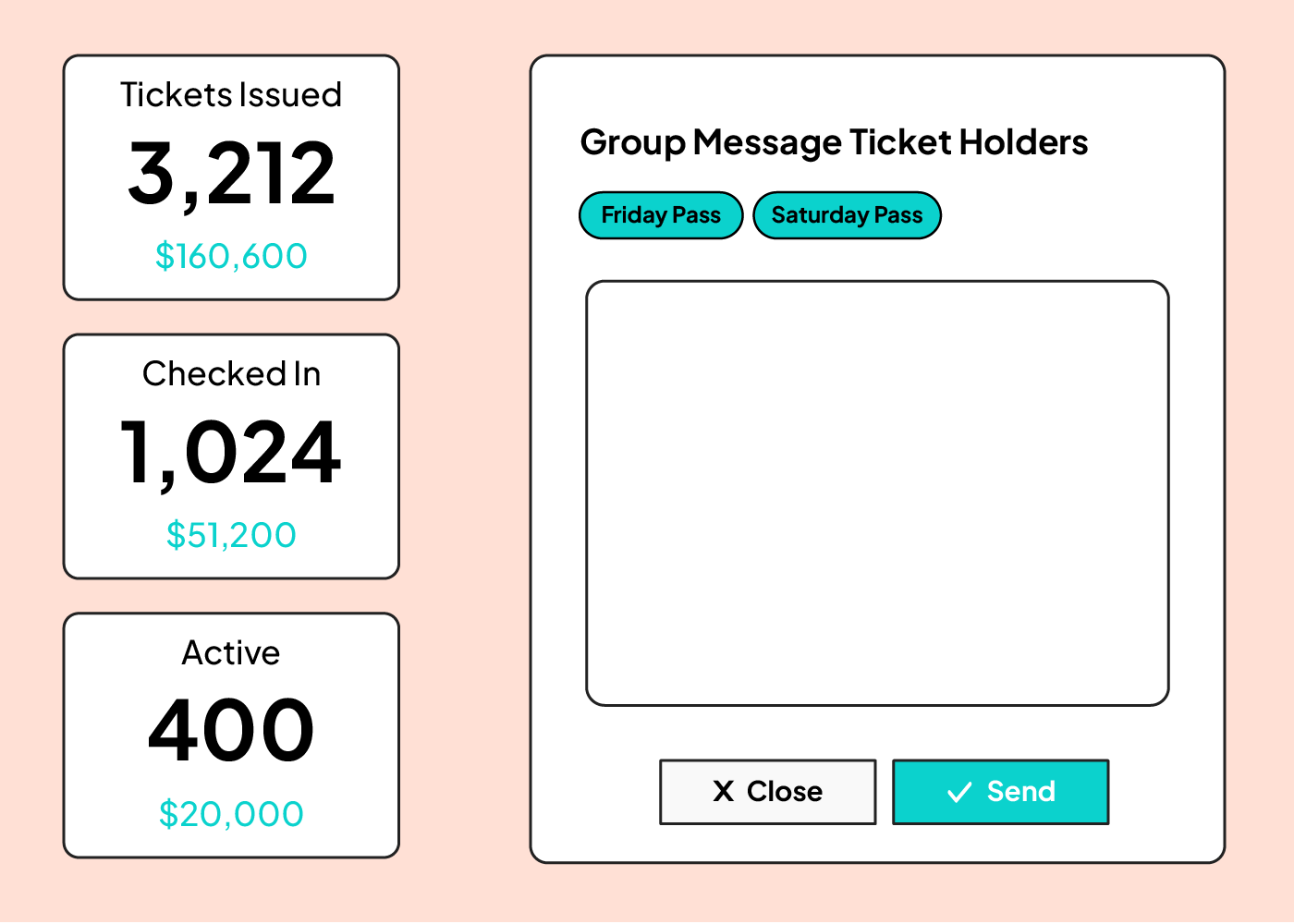
Task: Open the $160,600 revenue amount
Action: click(x=231, y=256)
